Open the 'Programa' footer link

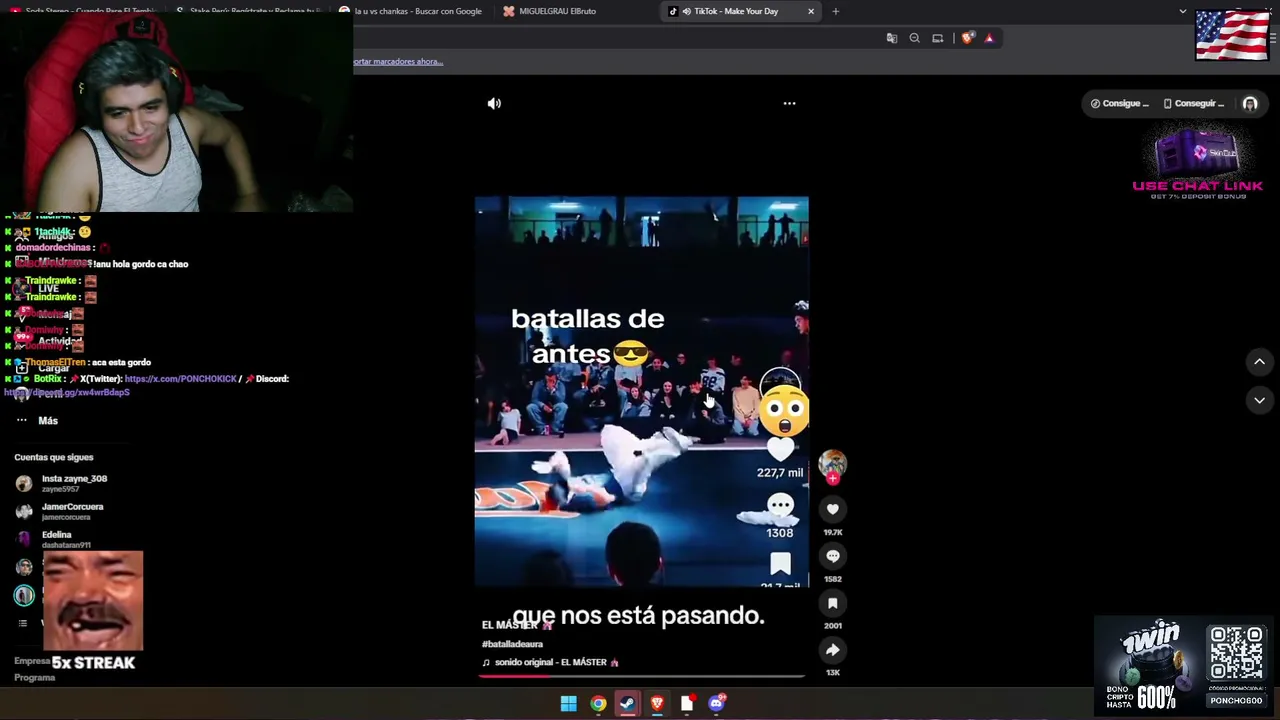click(x=35, y=678)
